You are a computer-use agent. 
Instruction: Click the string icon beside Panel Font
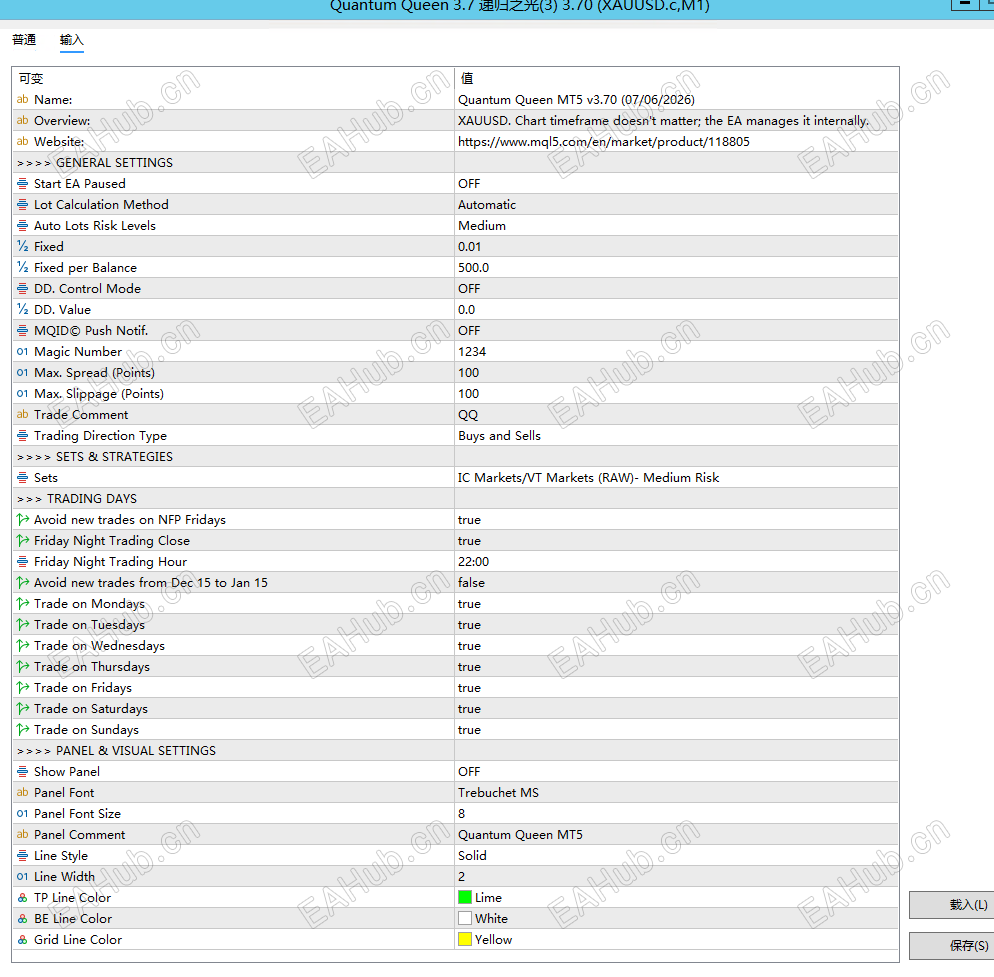22,793
